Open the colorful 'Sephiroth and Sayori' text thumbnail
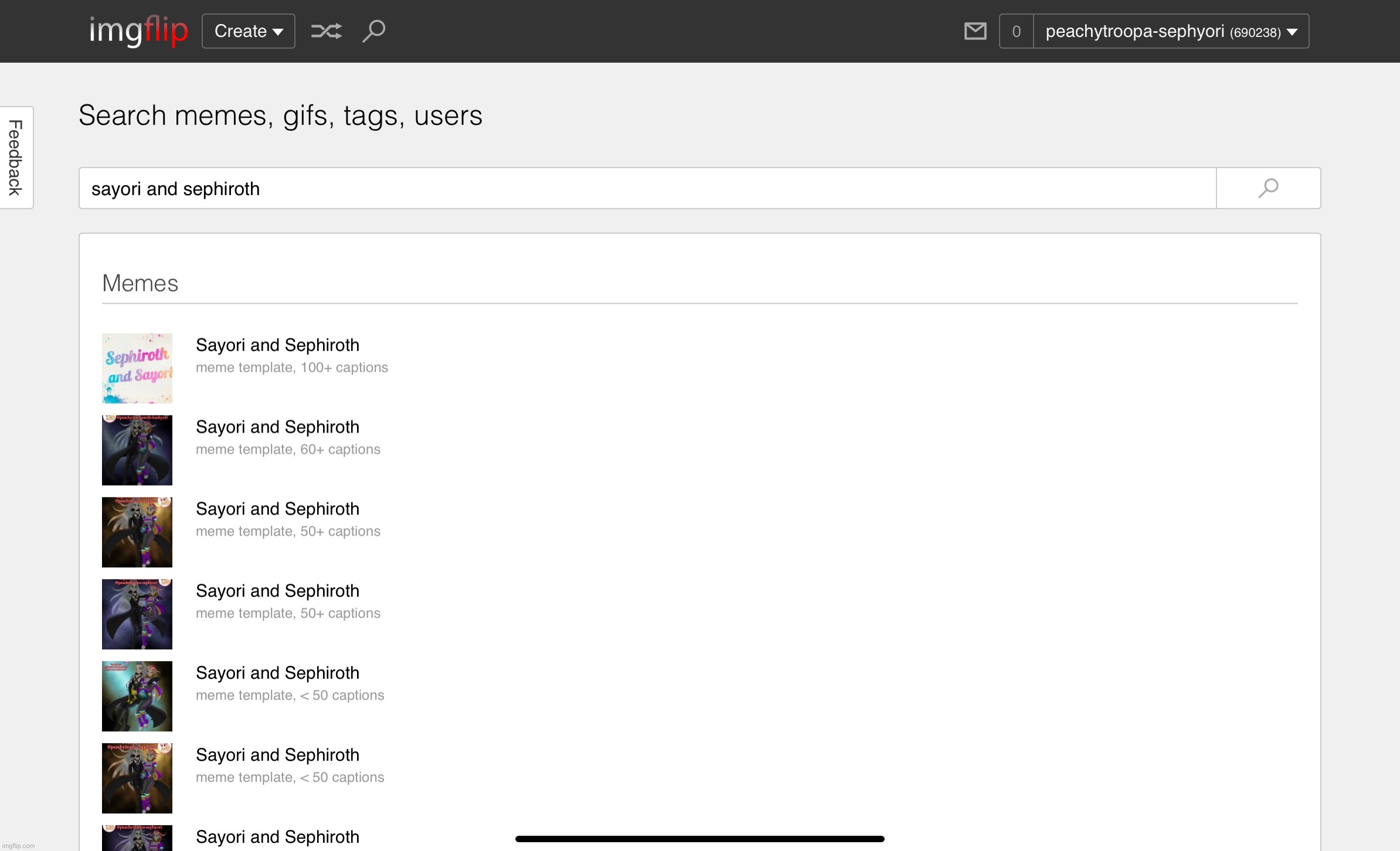The width and height of the screenshot is (1400, 851). tap(137, 368)
